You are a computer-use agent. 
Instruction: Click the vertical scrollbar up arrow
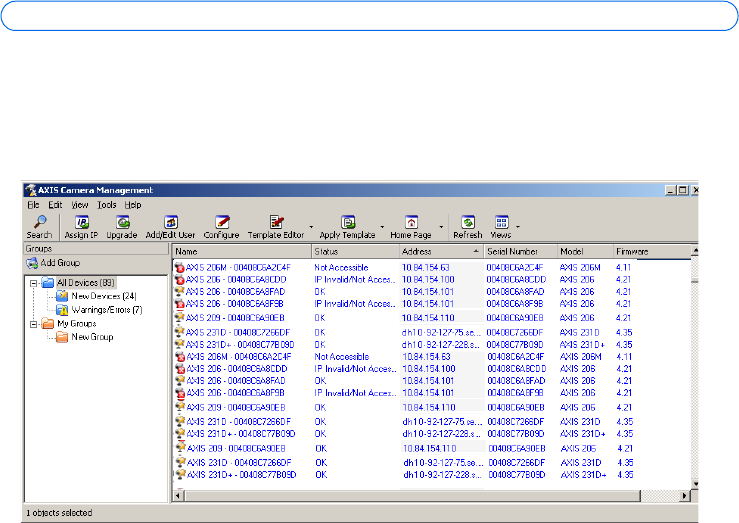(x=695, y=251)
